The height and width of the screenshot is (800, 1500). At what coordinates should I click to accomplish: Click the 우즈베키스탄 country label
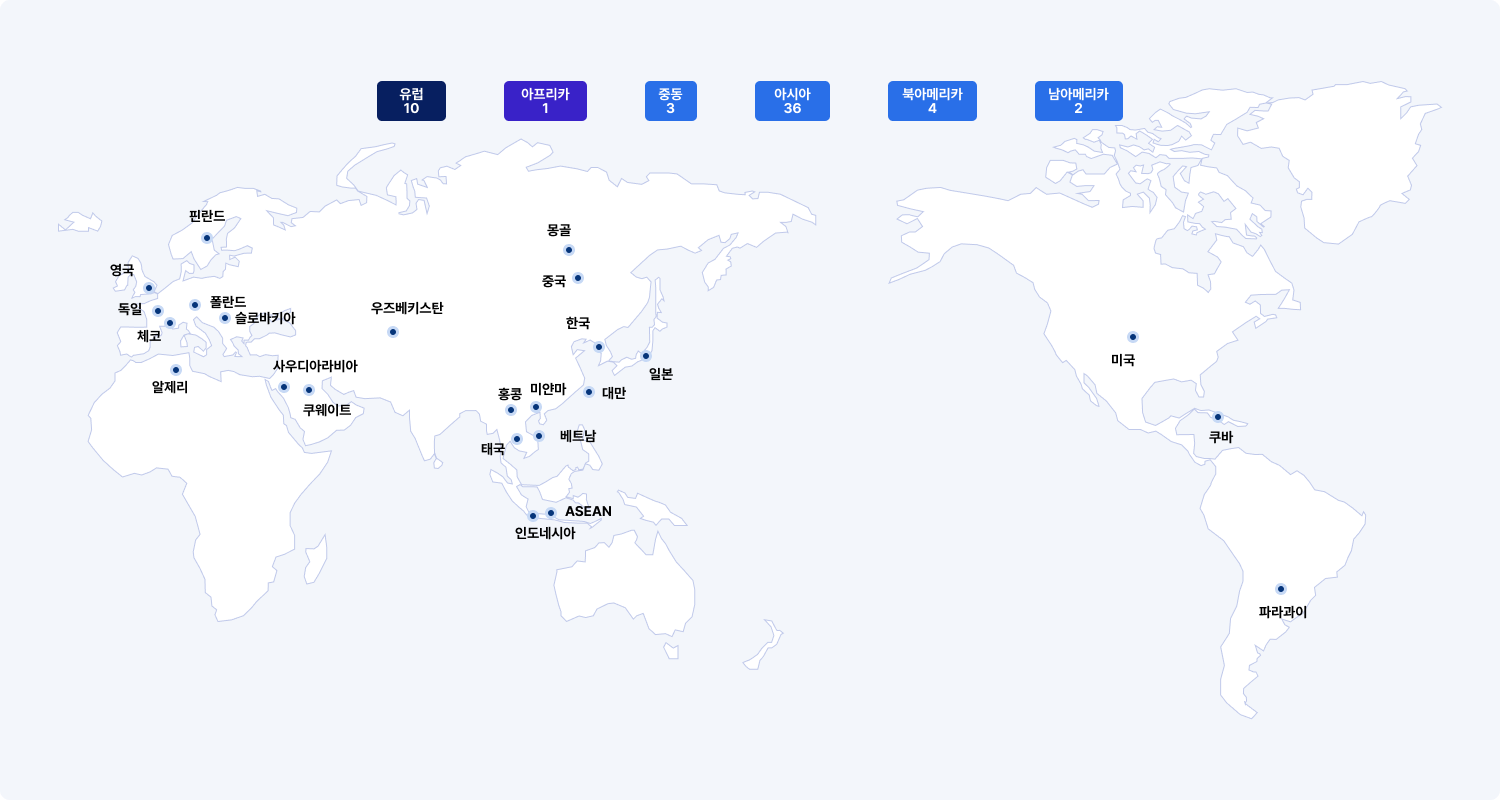[x=407, y=308]
